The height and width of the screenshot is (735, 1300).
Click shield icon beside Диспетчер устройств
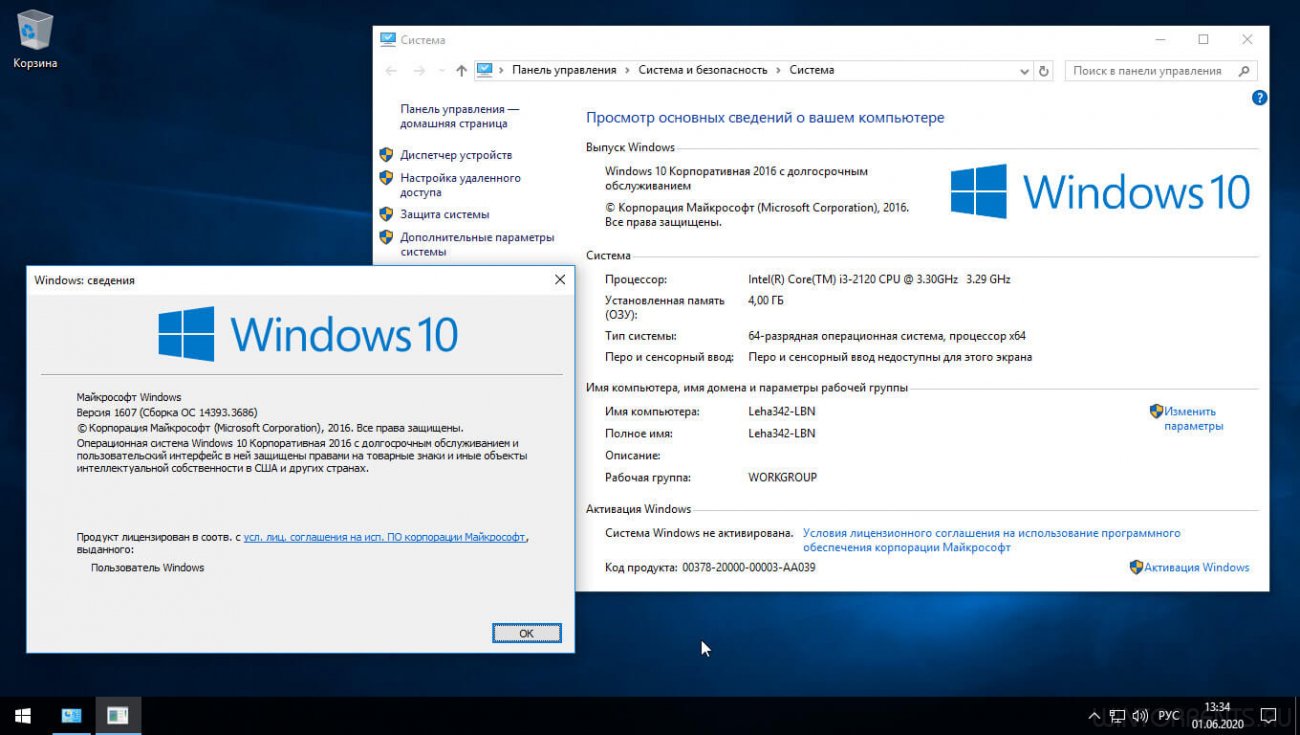386,155
